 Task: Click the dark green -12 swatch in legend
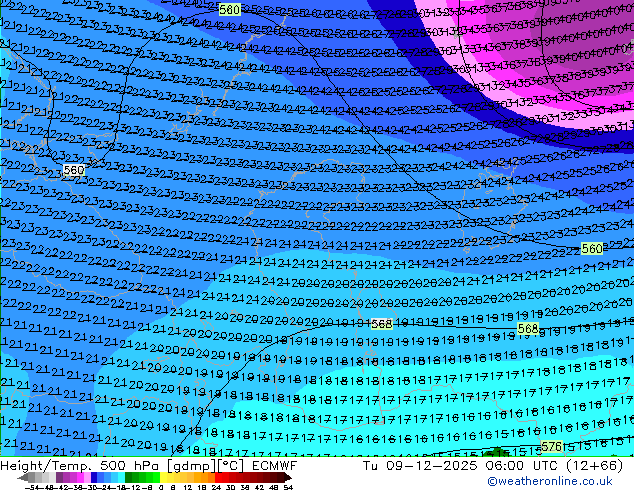pos(128,477)
